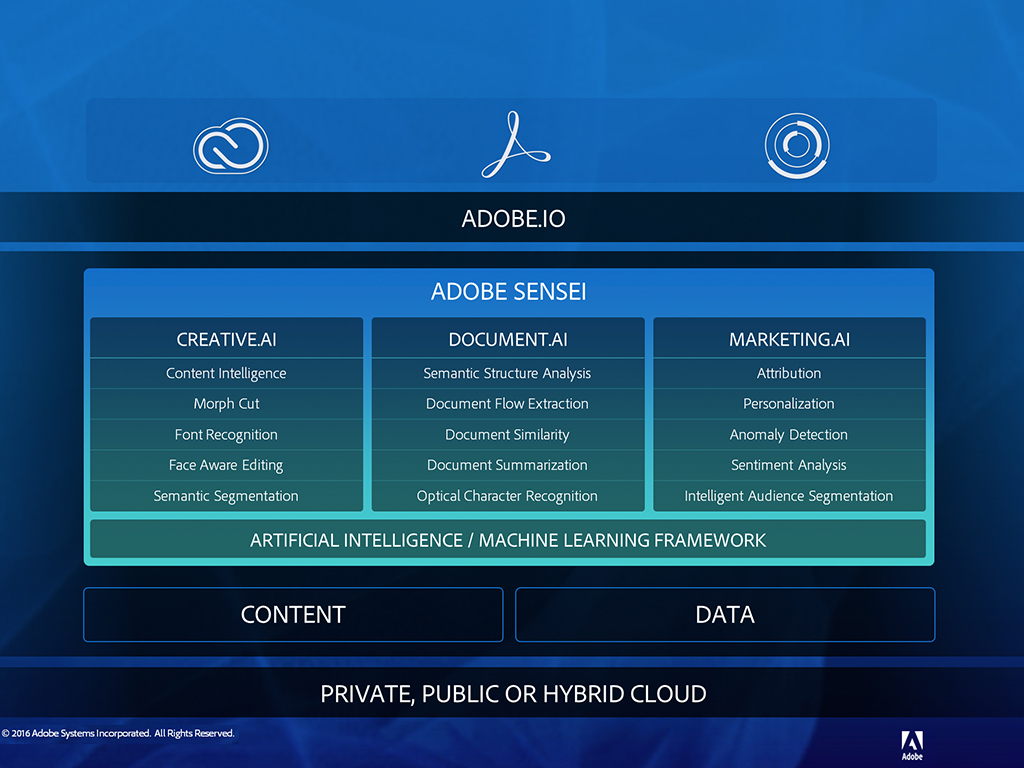Pick Semantic Structure Analysis
Image resolution: width=1024 pixels, height=768 pixels.
pyautogui.click(x=507, y=373)
